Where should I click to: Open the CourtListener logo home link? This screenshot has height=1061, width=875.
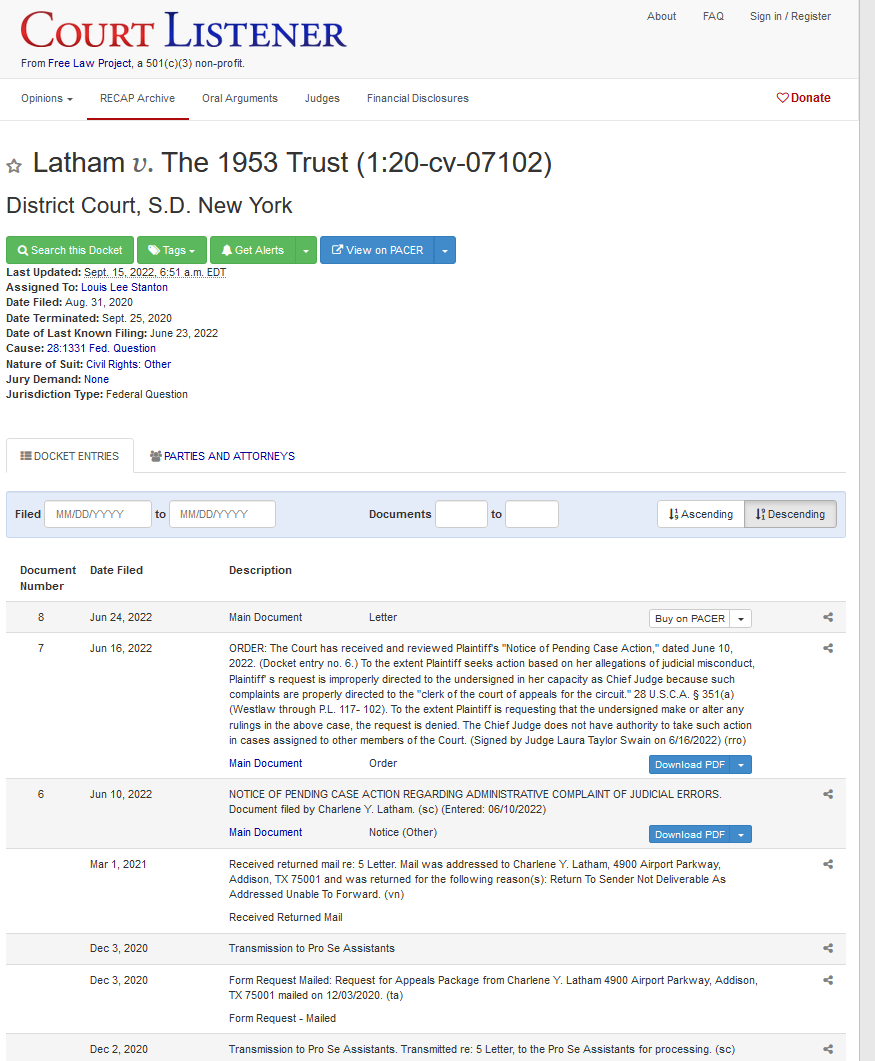[183, 31]
